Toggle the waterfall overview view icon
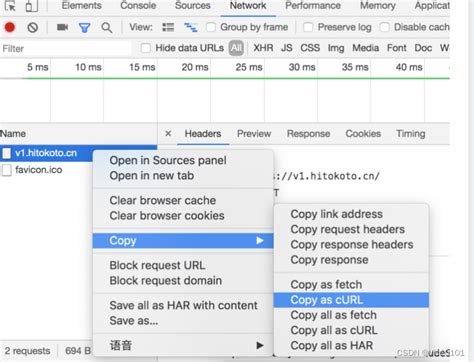This screenshot has width=474, height=362. coord(191,27)
